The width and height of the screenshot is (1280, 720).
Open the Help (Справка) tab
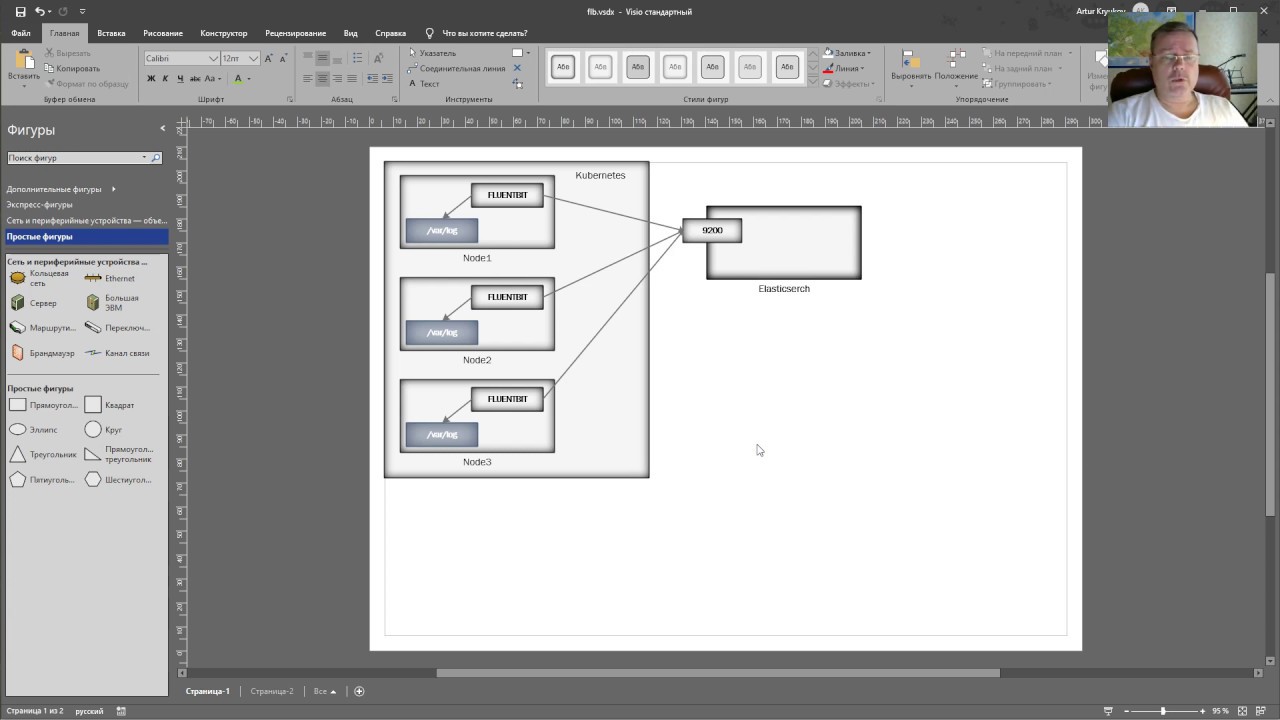coord(391,33)
